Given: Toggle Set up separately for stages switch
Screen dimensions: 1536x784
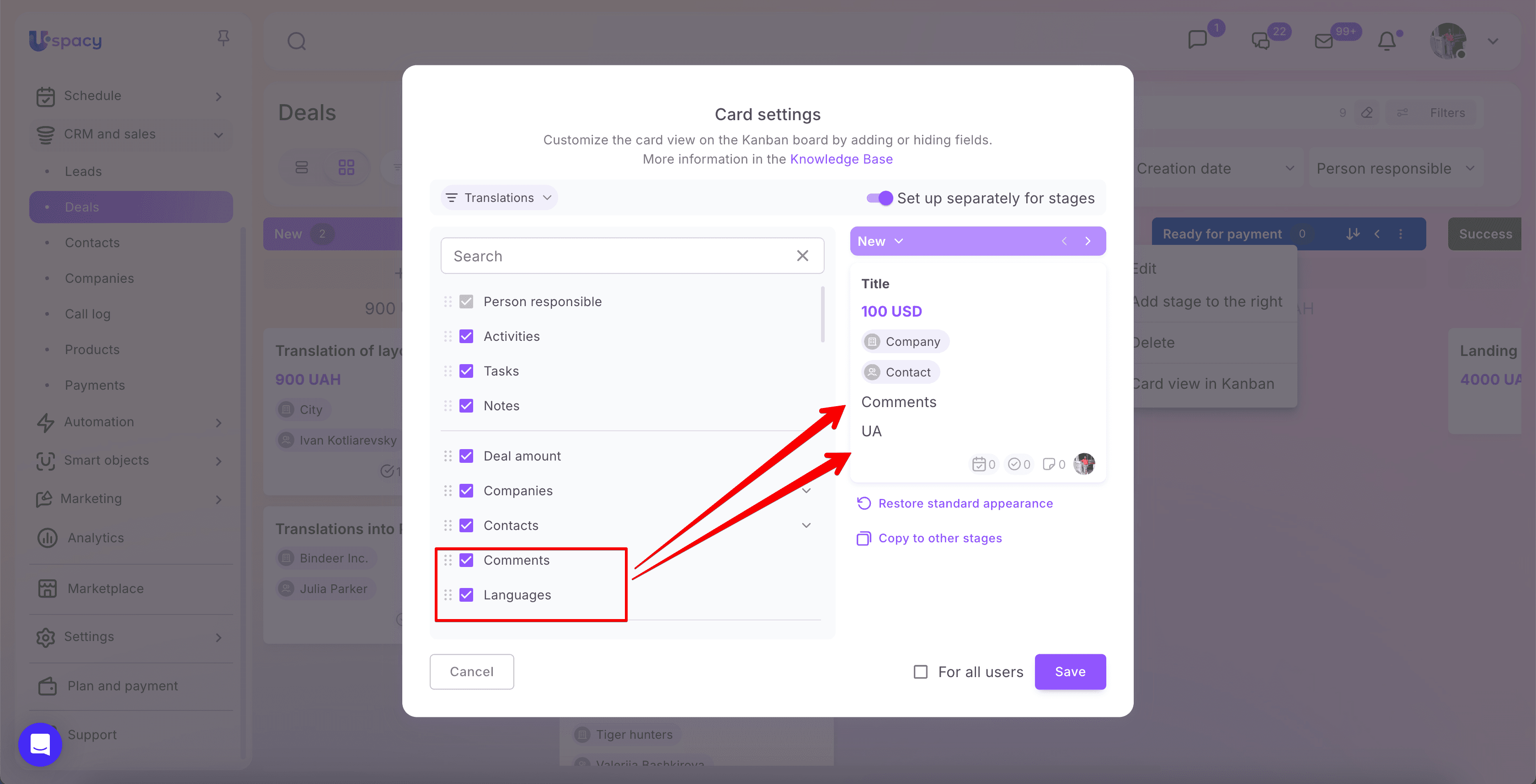Looking at the screenshot, I should coord(880,198).
